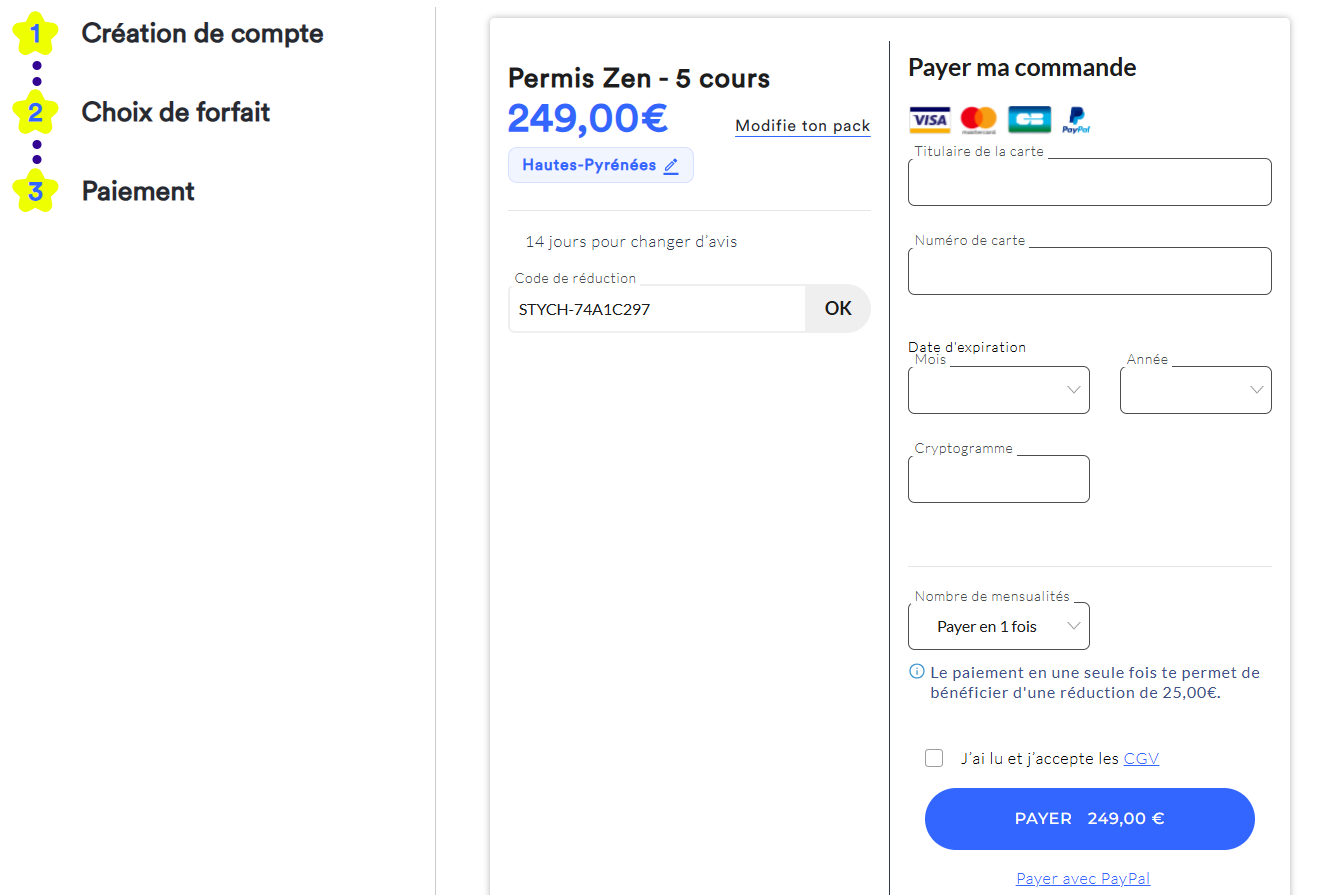Select the Visa payment logo
This screenshot has height=895, width=1320.
point(929,119)
